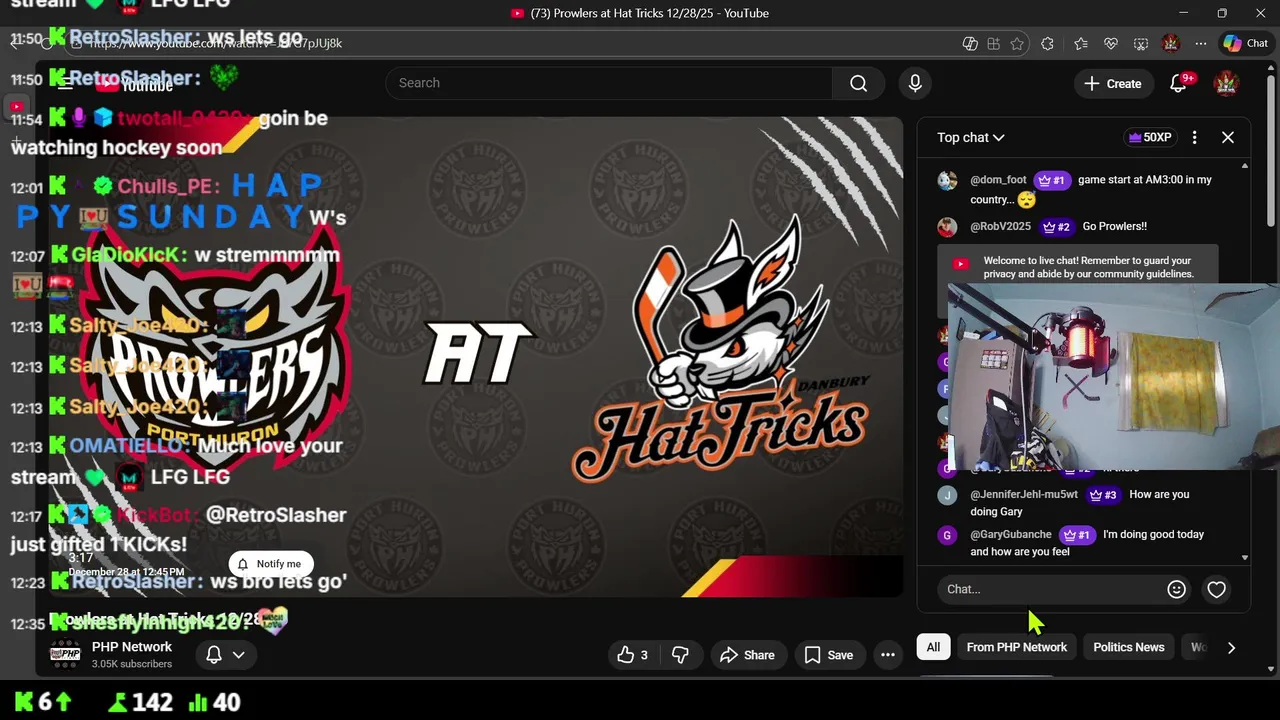Toggle the Notify me reminder
This screenshot has height=720, width=1280.
pyautogui.click(x=270, y=564)
